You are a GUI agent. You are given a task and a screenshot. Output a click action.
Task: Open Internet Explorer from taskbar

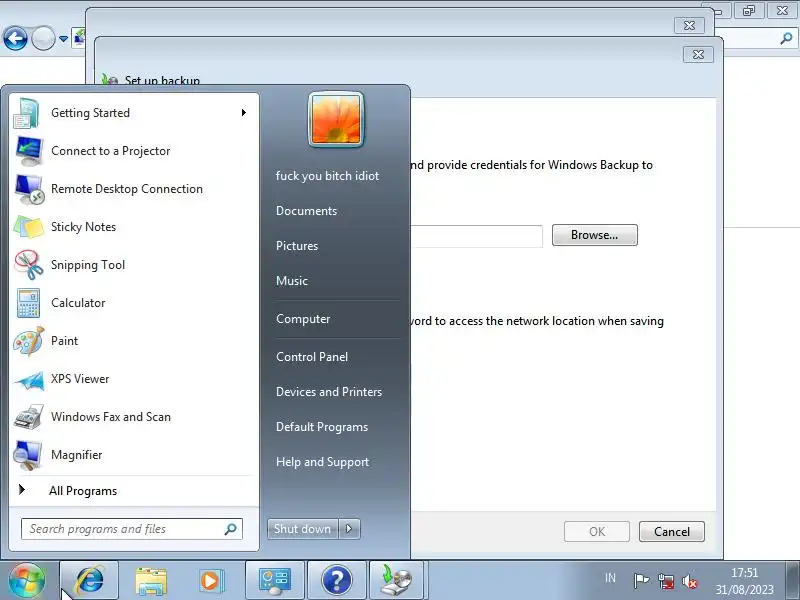point(90,580)
